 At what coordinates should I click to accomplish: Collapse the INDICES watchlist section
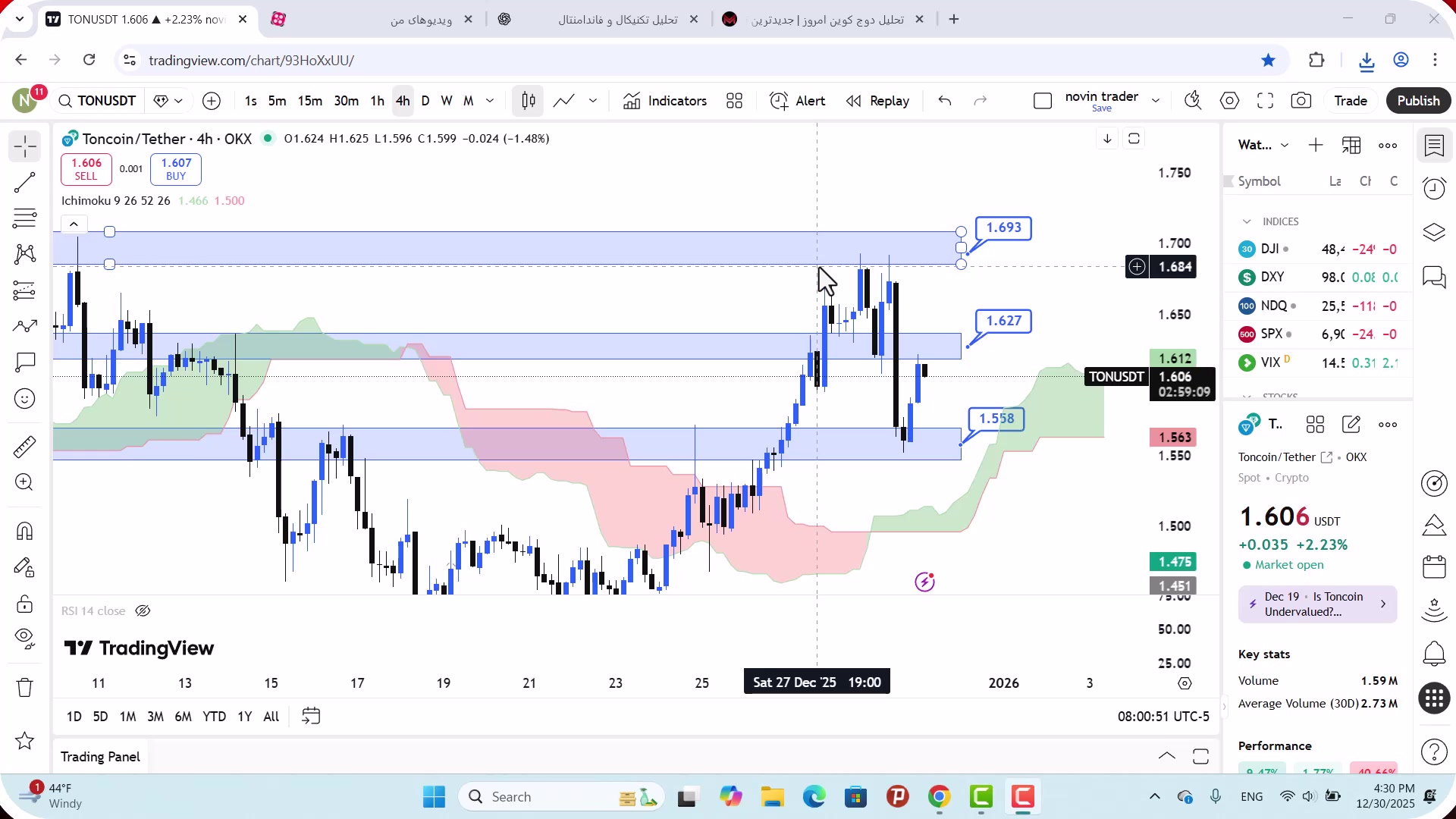1247,221
